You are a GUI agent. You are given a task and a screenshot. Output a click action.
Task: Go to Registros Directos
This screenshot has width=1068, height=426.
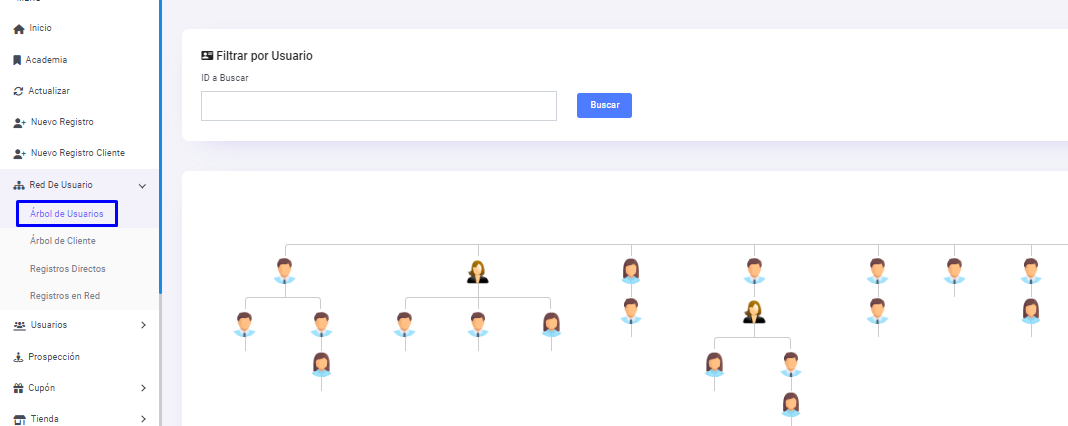(x=68, y=269)
